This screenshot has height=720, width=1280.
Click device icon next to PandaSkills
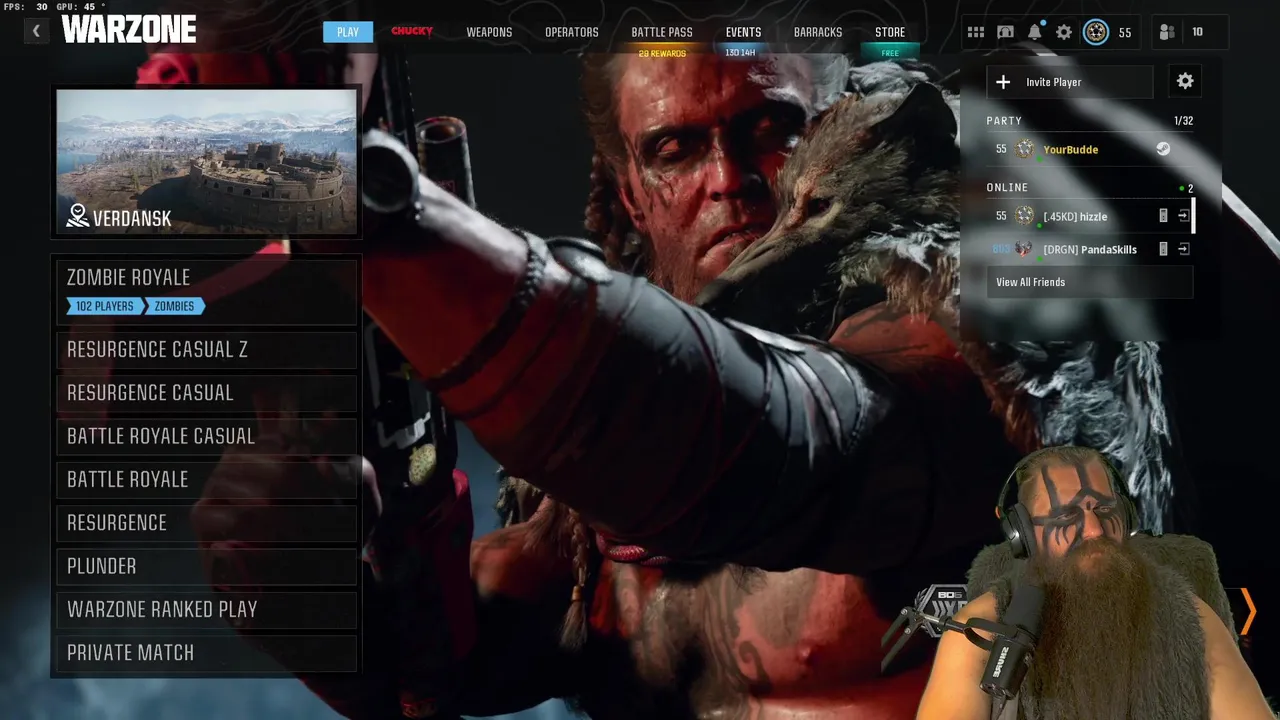1163,249
